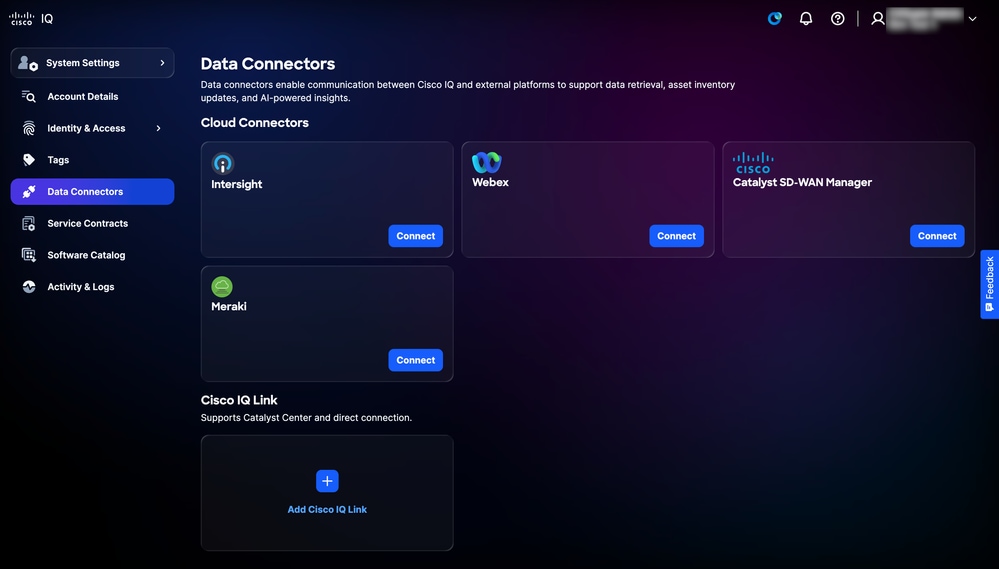Click the Identity & Access fingerprint icon
999x569 pixels.
tap(29, 128)
